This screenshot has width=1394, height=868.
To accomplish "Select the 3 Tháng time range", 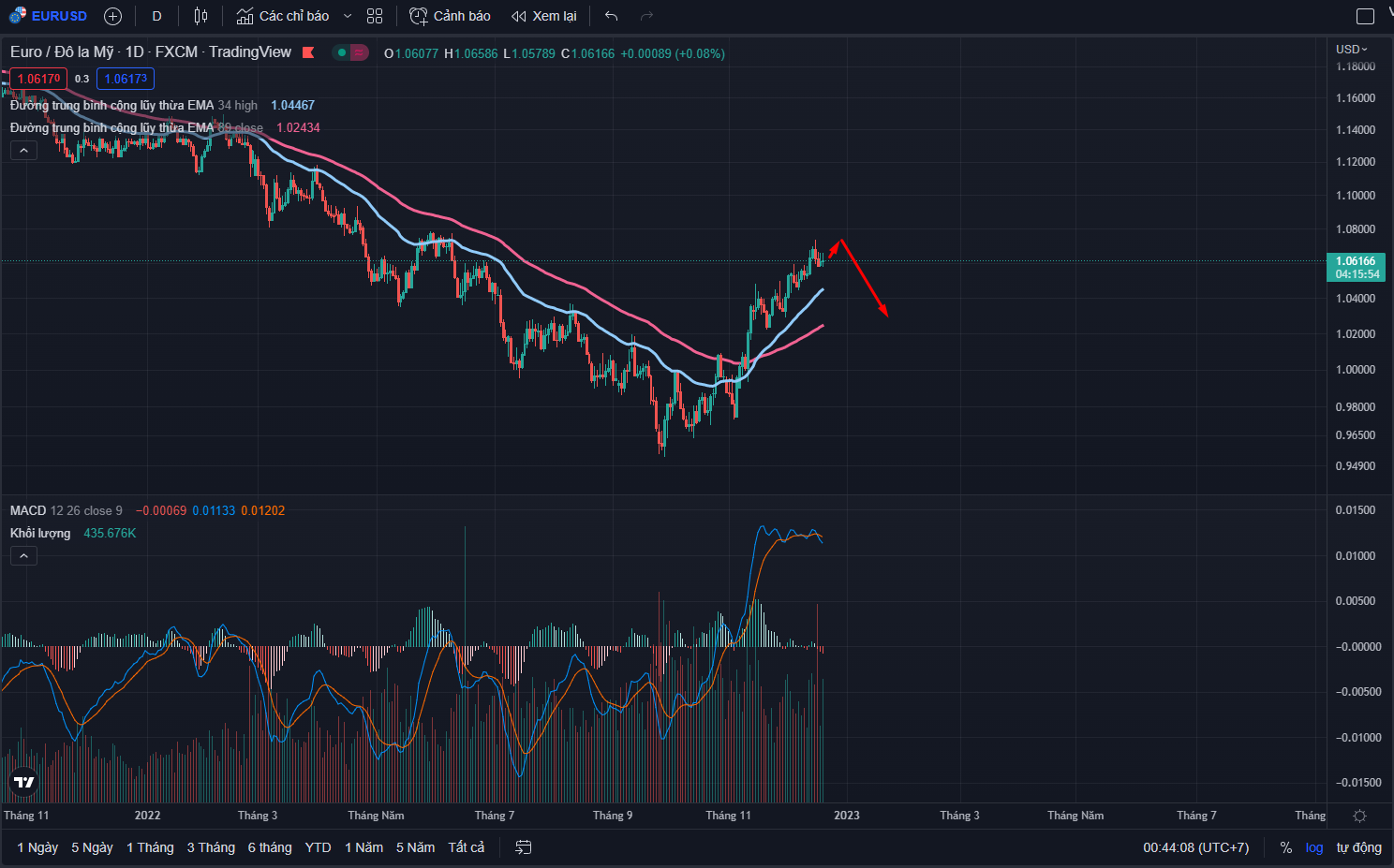I will [211, 847].
